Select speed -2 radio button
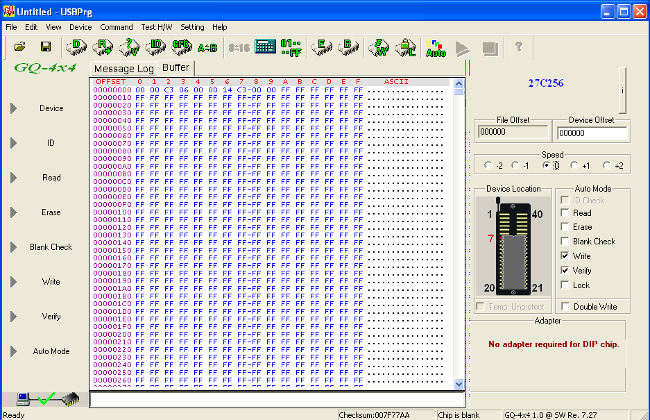 [x=488, y=165]
